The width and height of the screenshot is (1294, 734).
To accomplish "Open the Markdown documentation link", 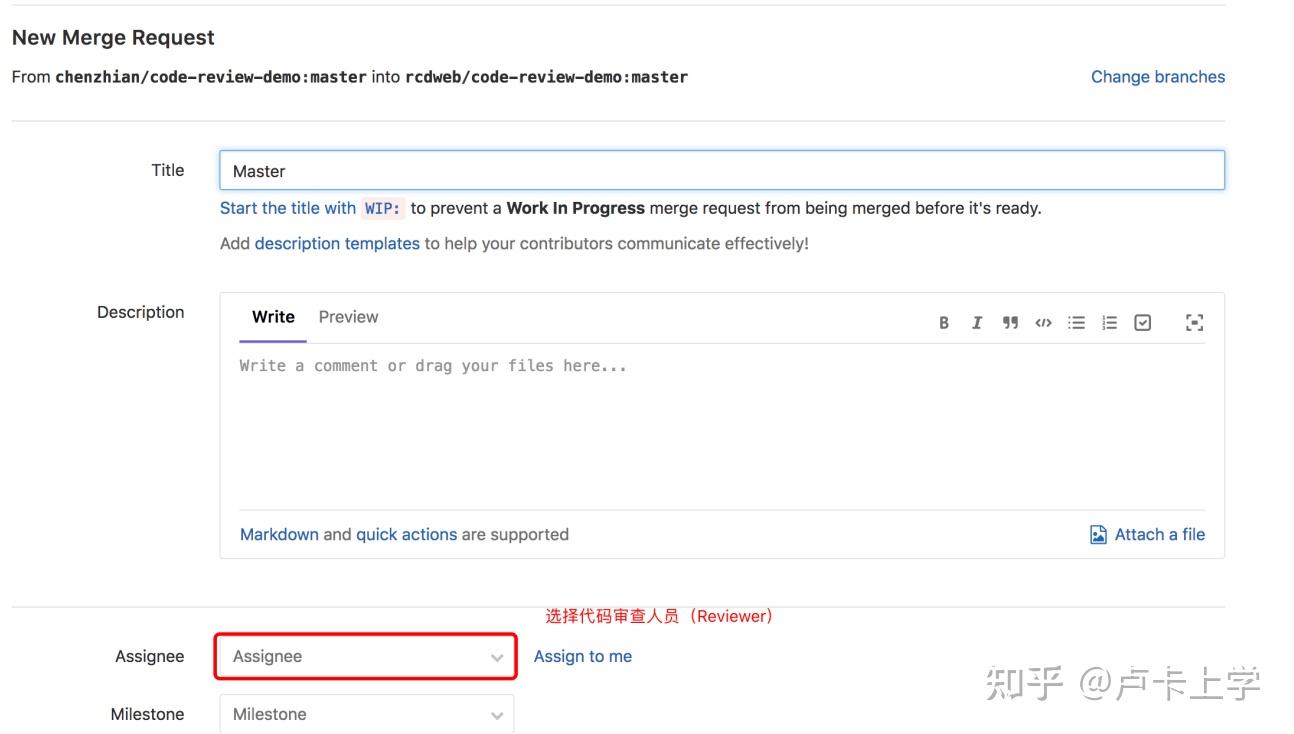I will [279, 533].
